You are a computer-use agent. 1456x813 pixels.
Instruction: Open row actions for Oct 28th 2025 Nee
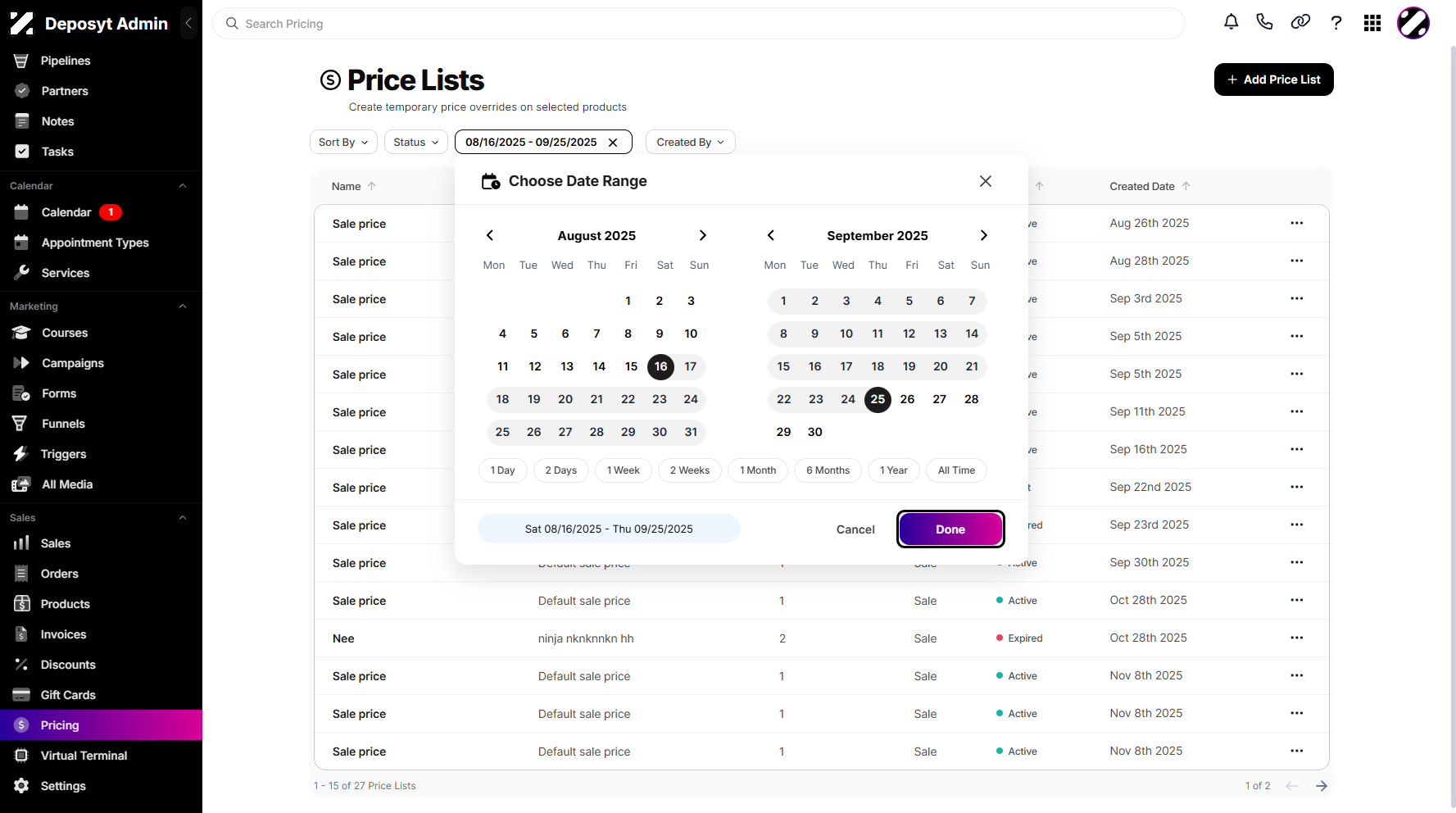coord(1296,638)
